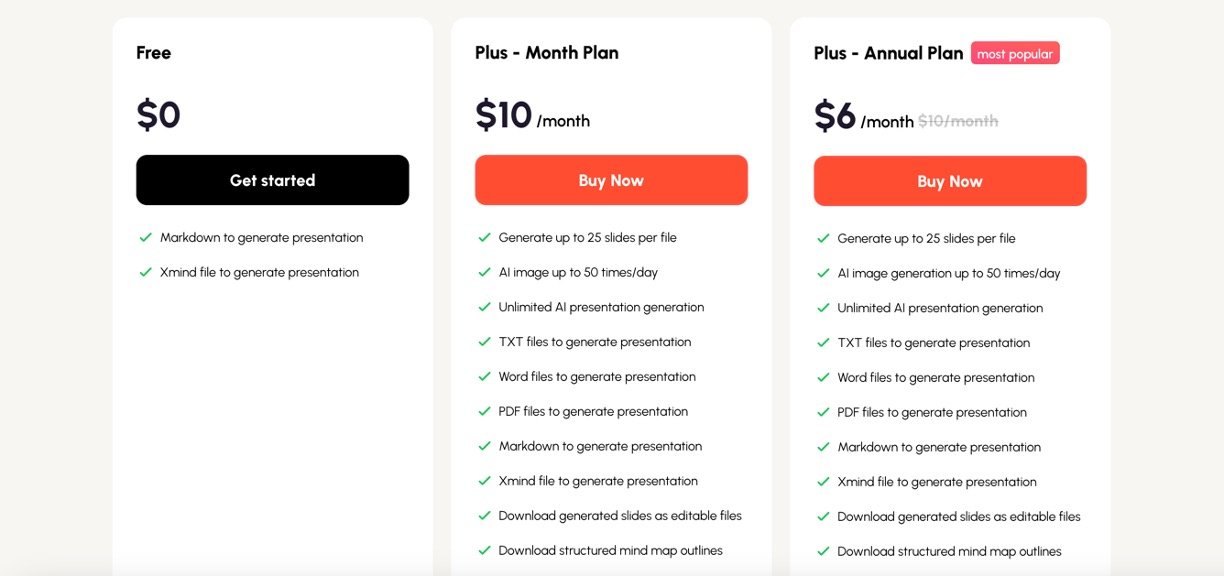Click Annual Plan's 'Xmind file to generate presentation' text
Screen dimensions: 1224x576
pos(937,482)
